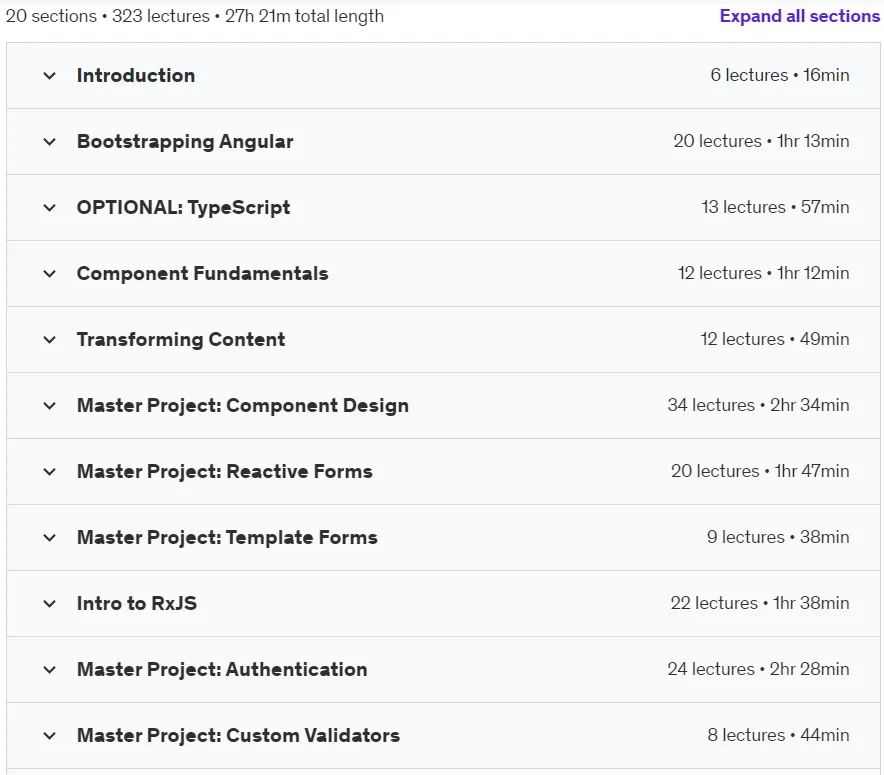Open the Bootstrapping Angular section title
This screenshot has width=884, height=775.
point(185,141)
